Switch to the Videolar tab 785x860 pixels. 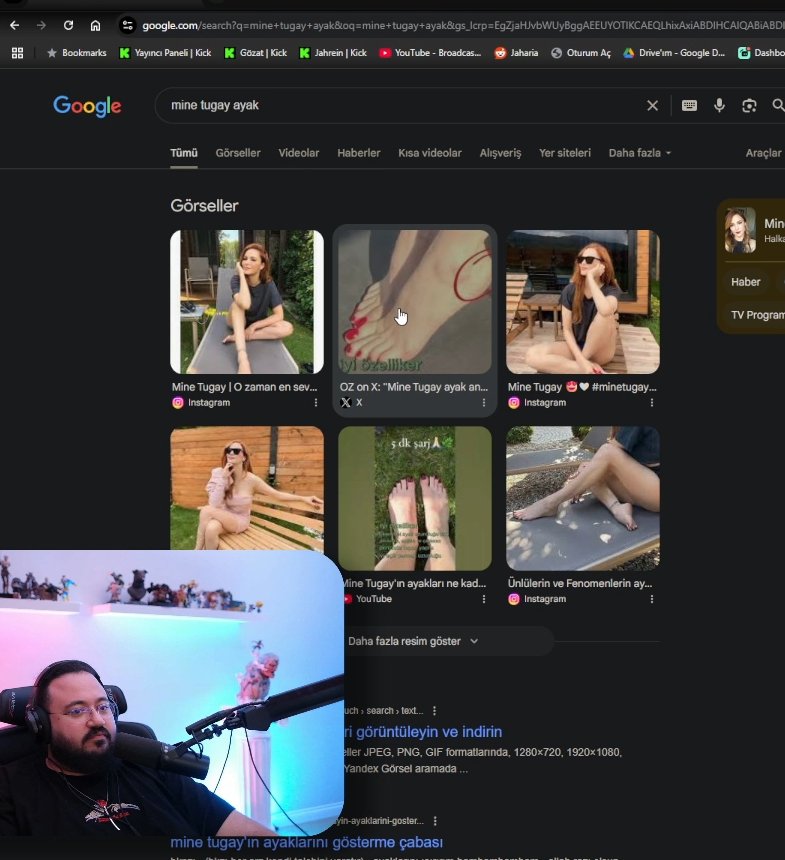[x=298, y=153]
